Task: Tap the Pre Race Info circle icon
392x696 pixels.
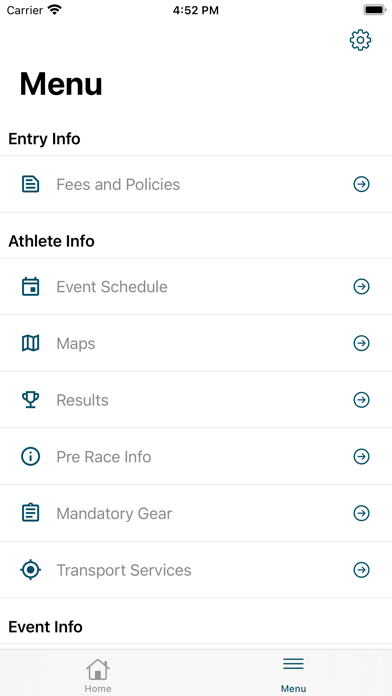Action: point(31,456)
